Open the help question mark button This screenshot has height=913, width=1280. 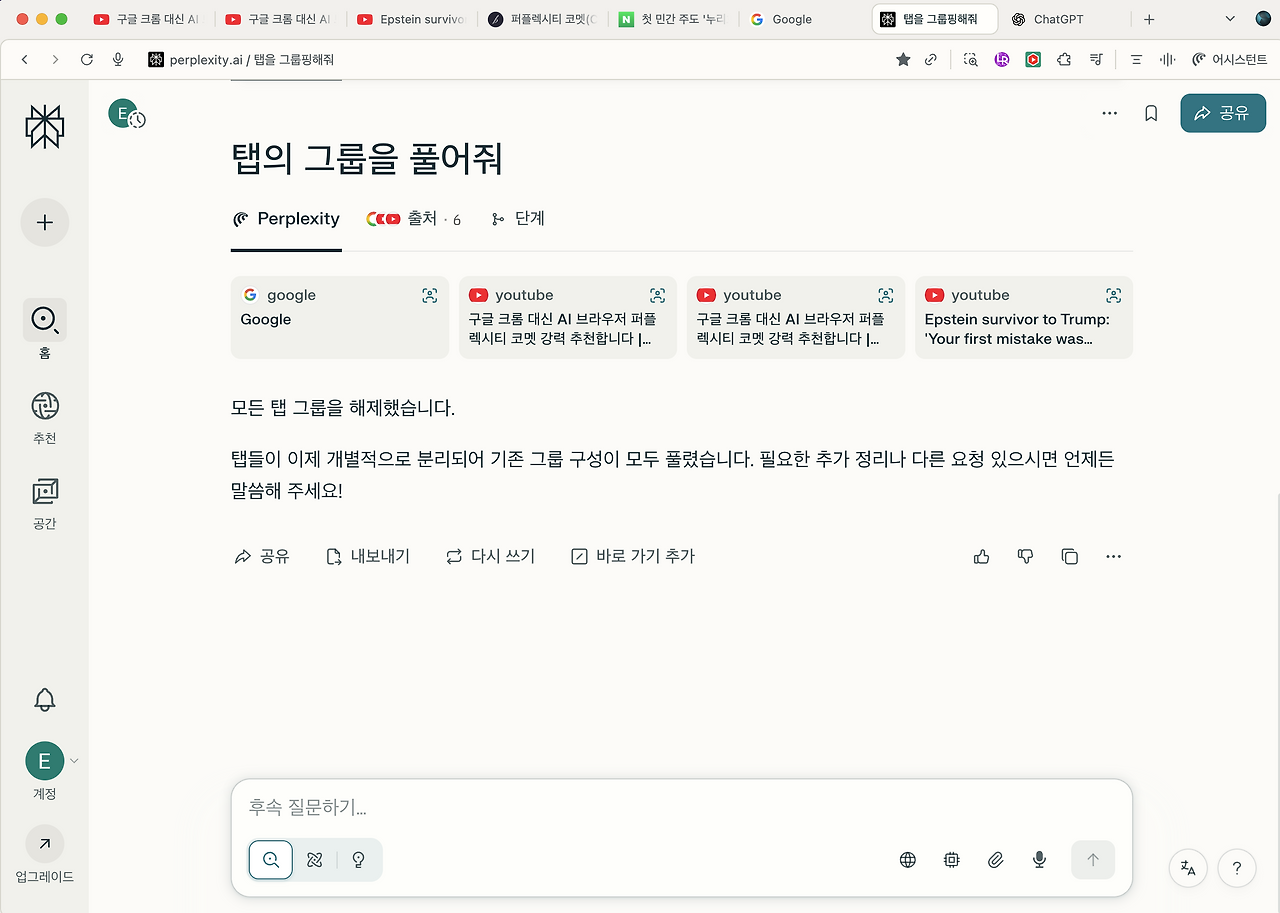tap(1237, 868)
